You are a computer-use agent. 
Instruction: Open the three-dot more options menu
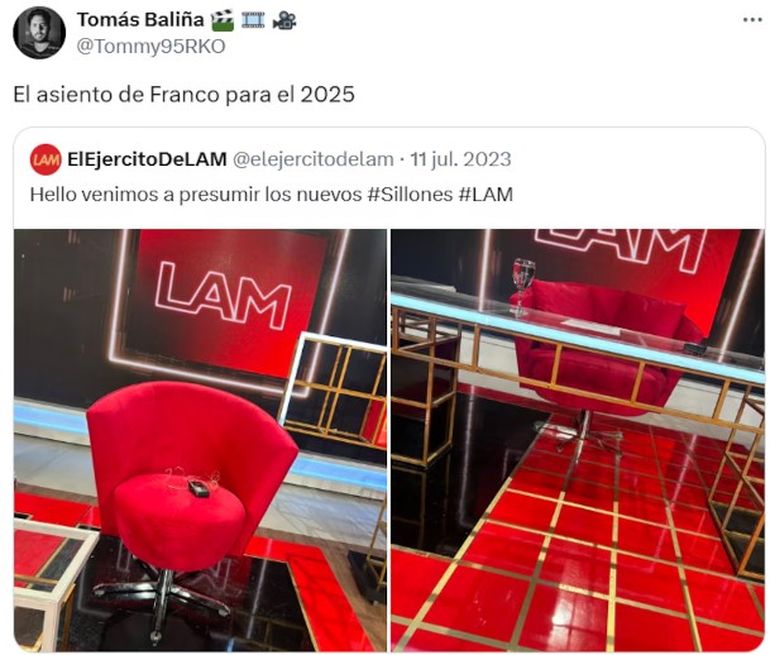[x=752, y=20]
